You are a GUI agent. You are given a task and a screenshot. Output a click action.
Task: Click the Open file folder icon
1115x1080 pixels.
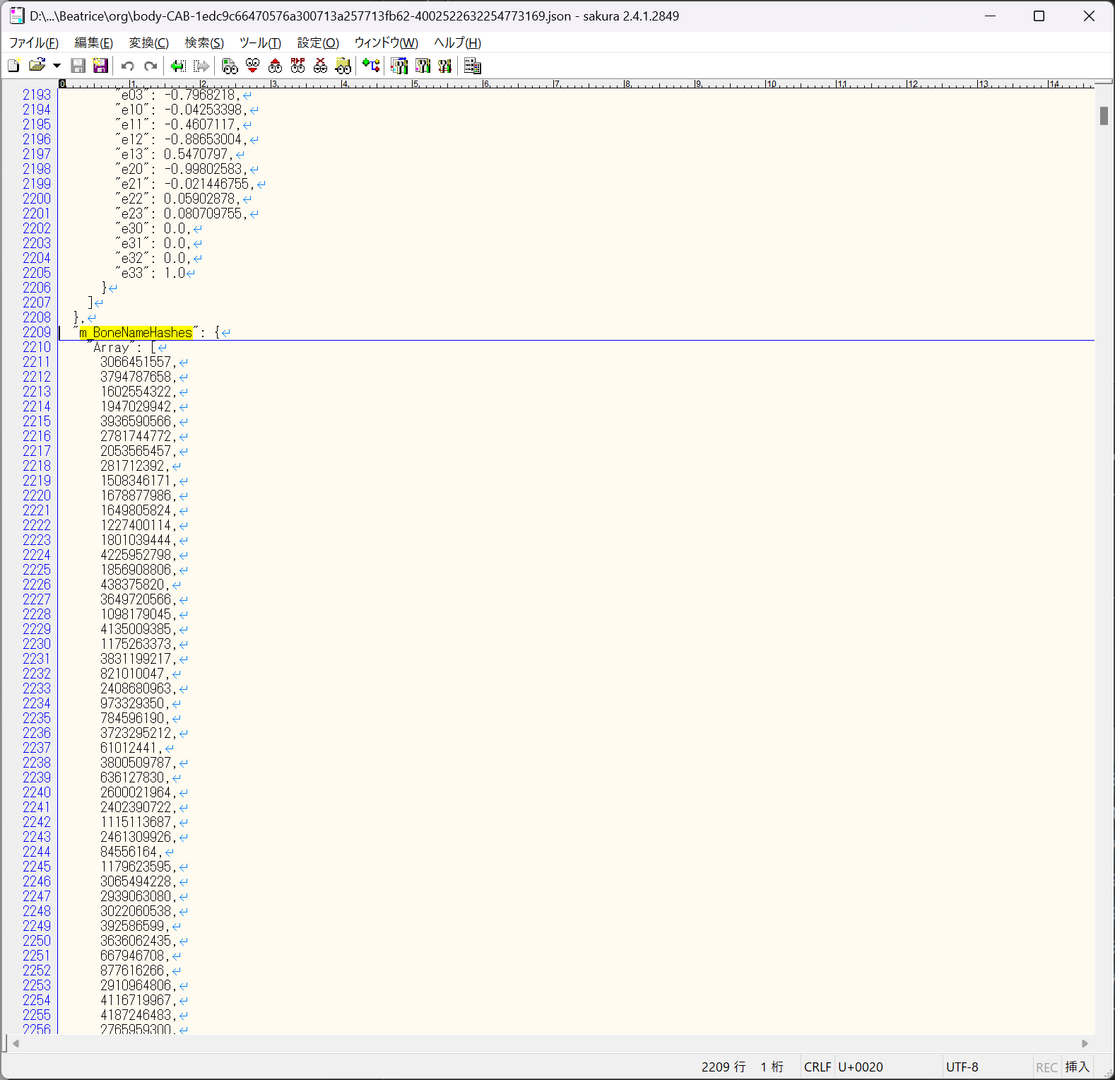[x=36, y=66]
